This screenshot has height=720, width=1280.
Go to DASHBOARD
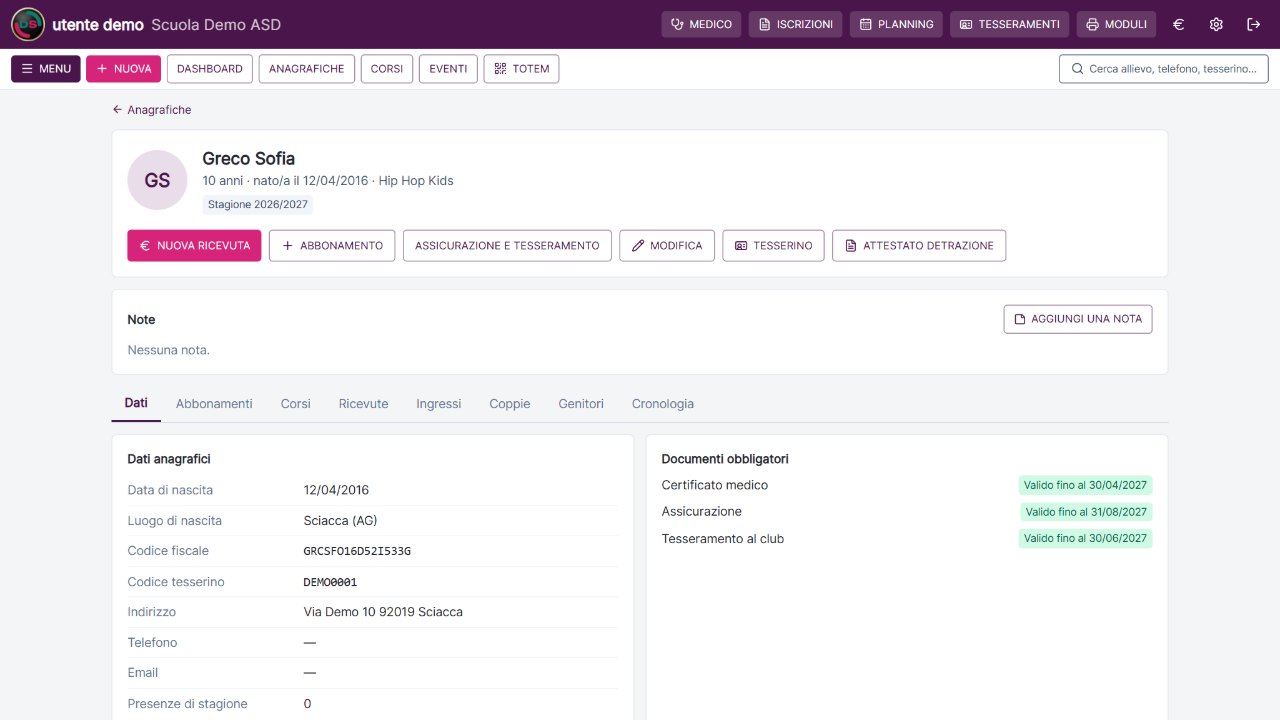[x=210, y=69]
